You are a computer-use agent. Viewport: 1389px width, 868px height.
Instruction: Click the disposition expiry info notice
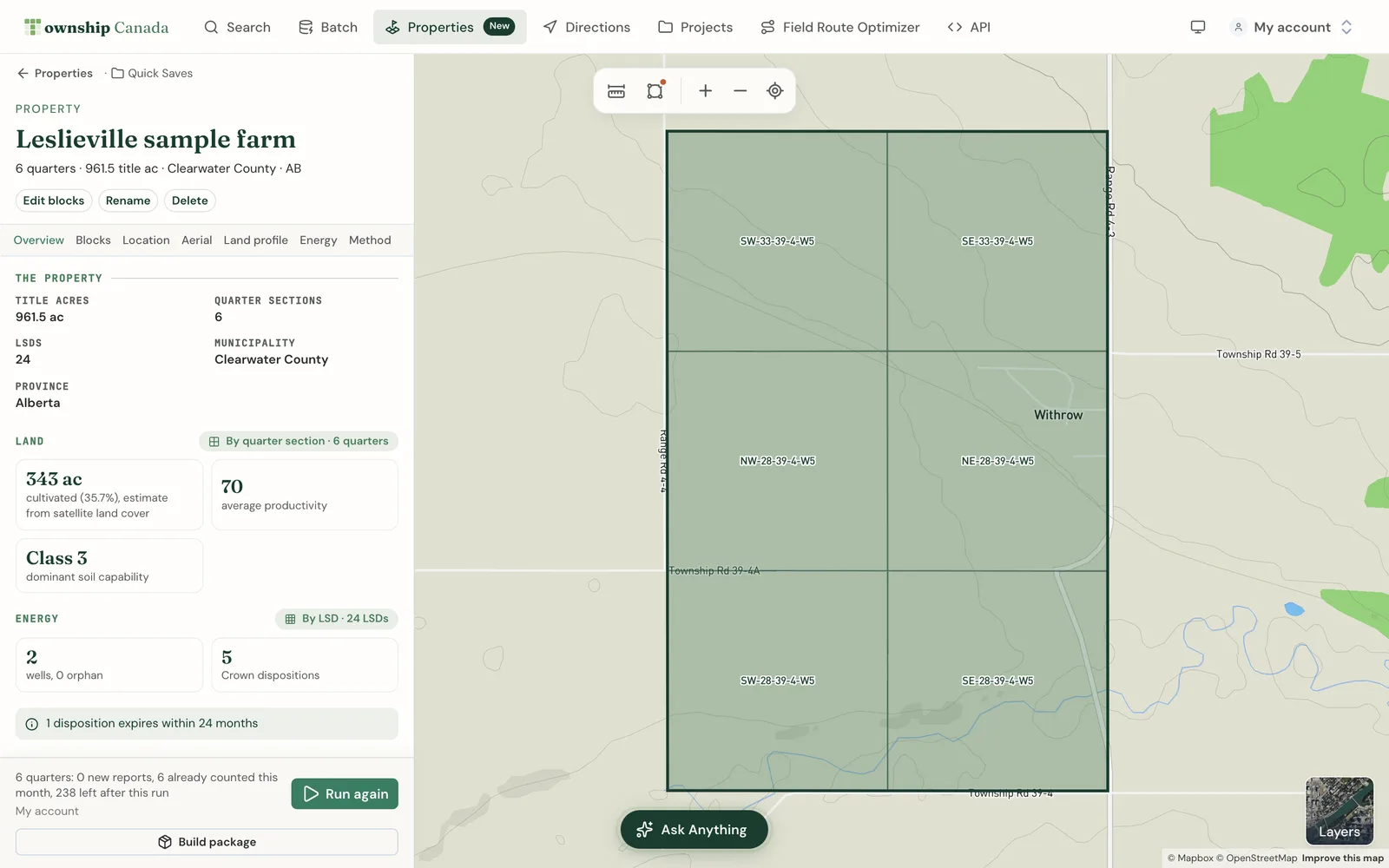coord(207,724)
